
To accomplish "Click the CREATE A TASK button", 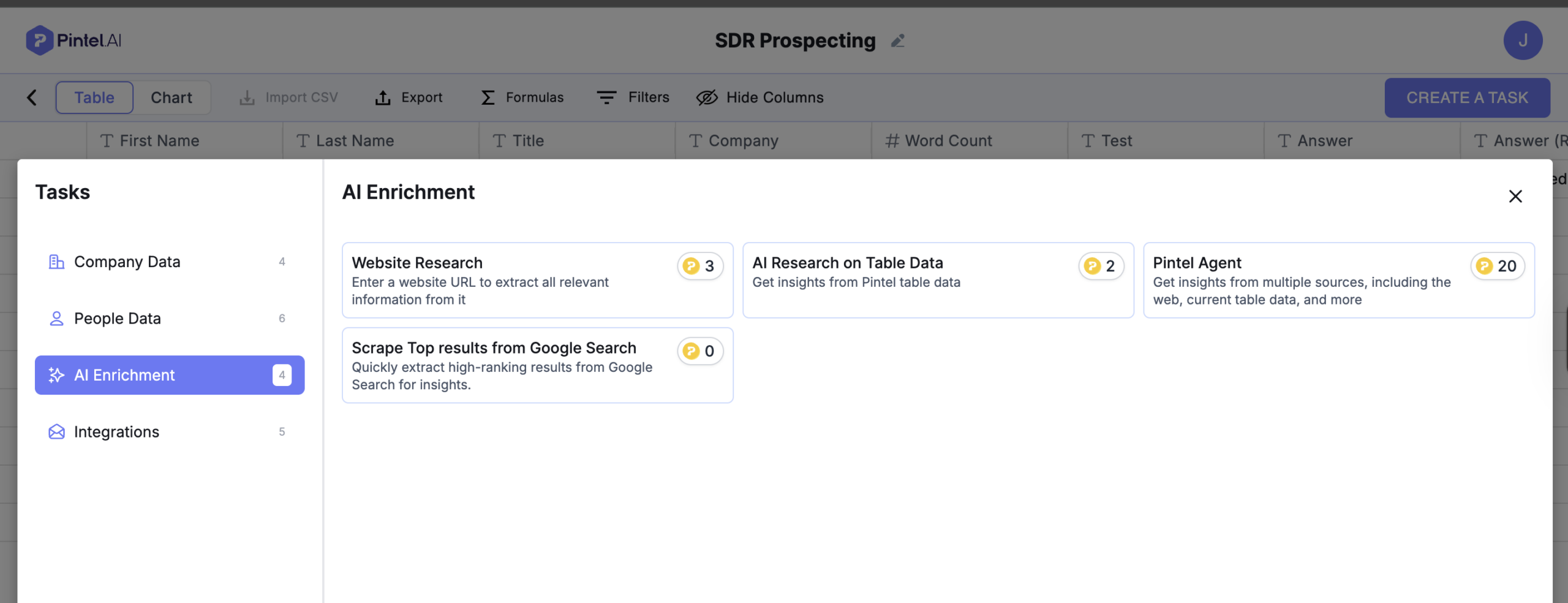I will click(1468, 97).
